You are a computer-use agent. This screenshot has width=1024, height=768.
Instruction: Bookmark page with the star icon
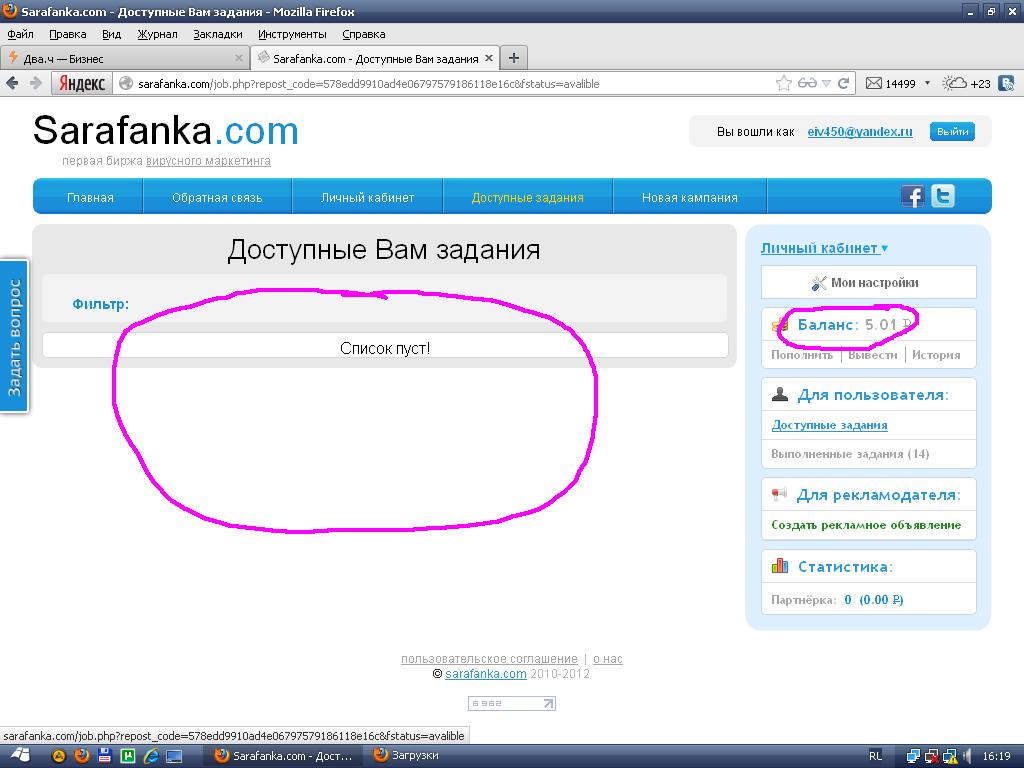[784, 83]
